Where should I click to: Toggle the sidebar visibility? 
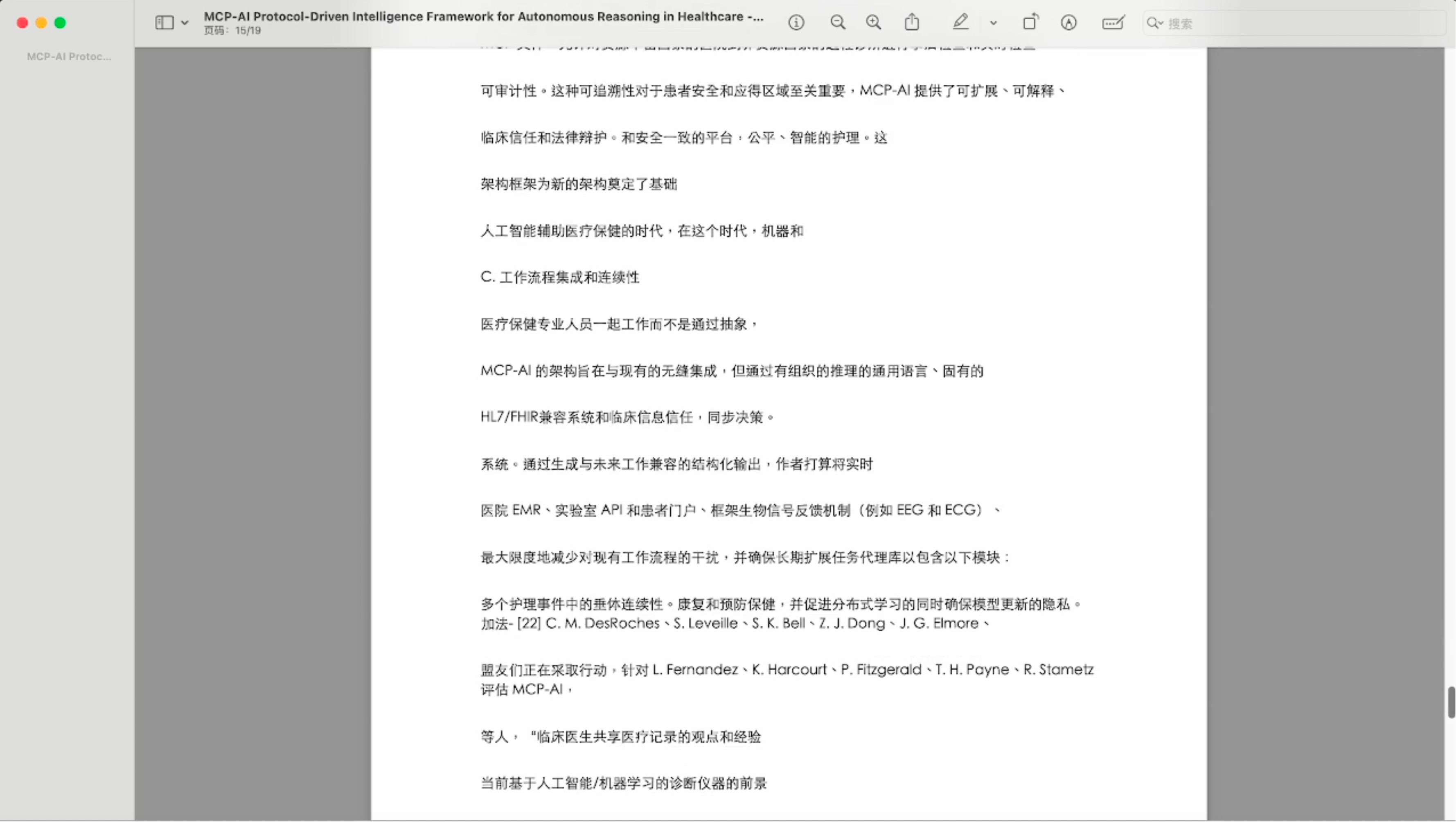pos(164,23)
